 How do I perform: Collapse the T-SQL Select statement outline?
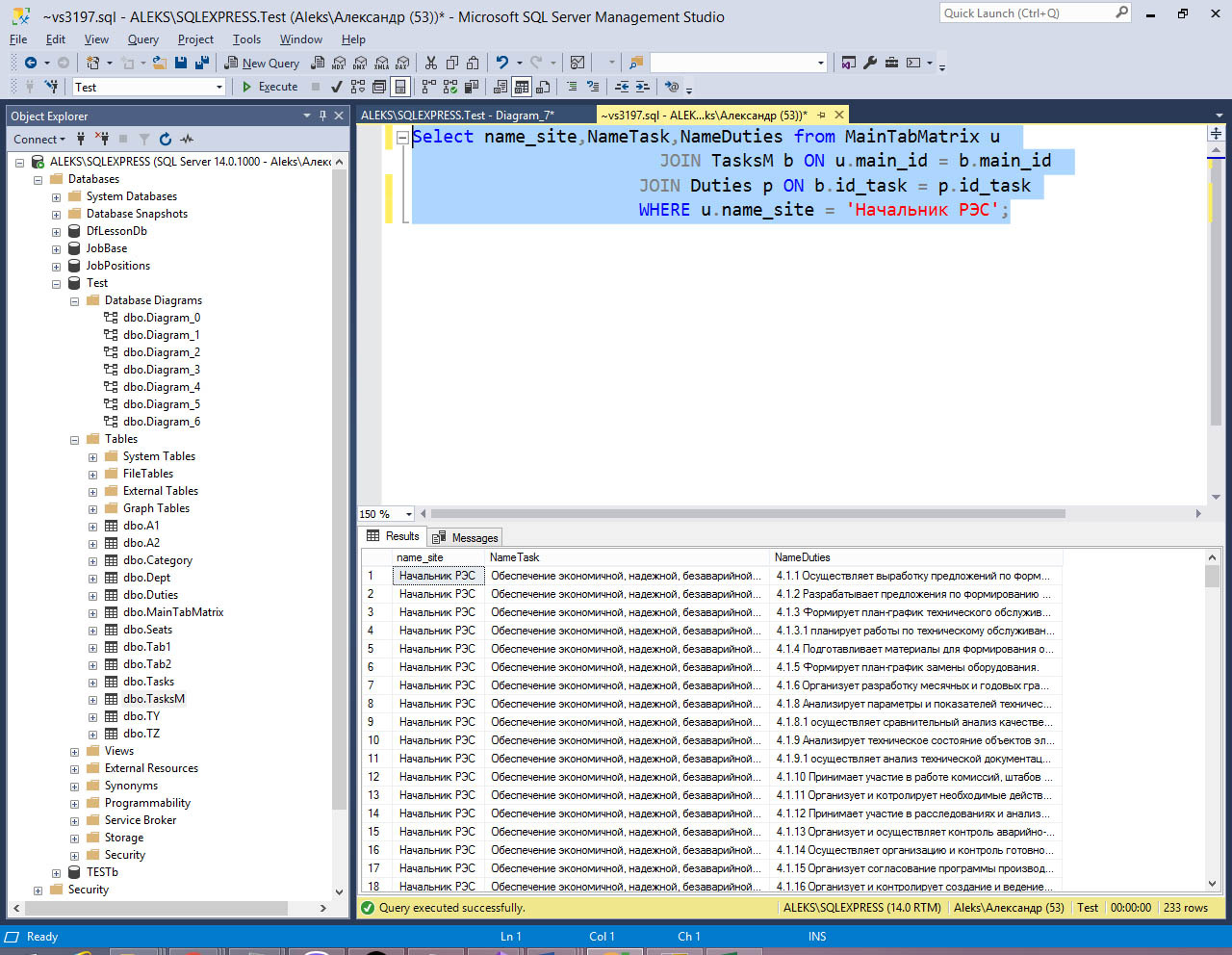coord(402,138)
